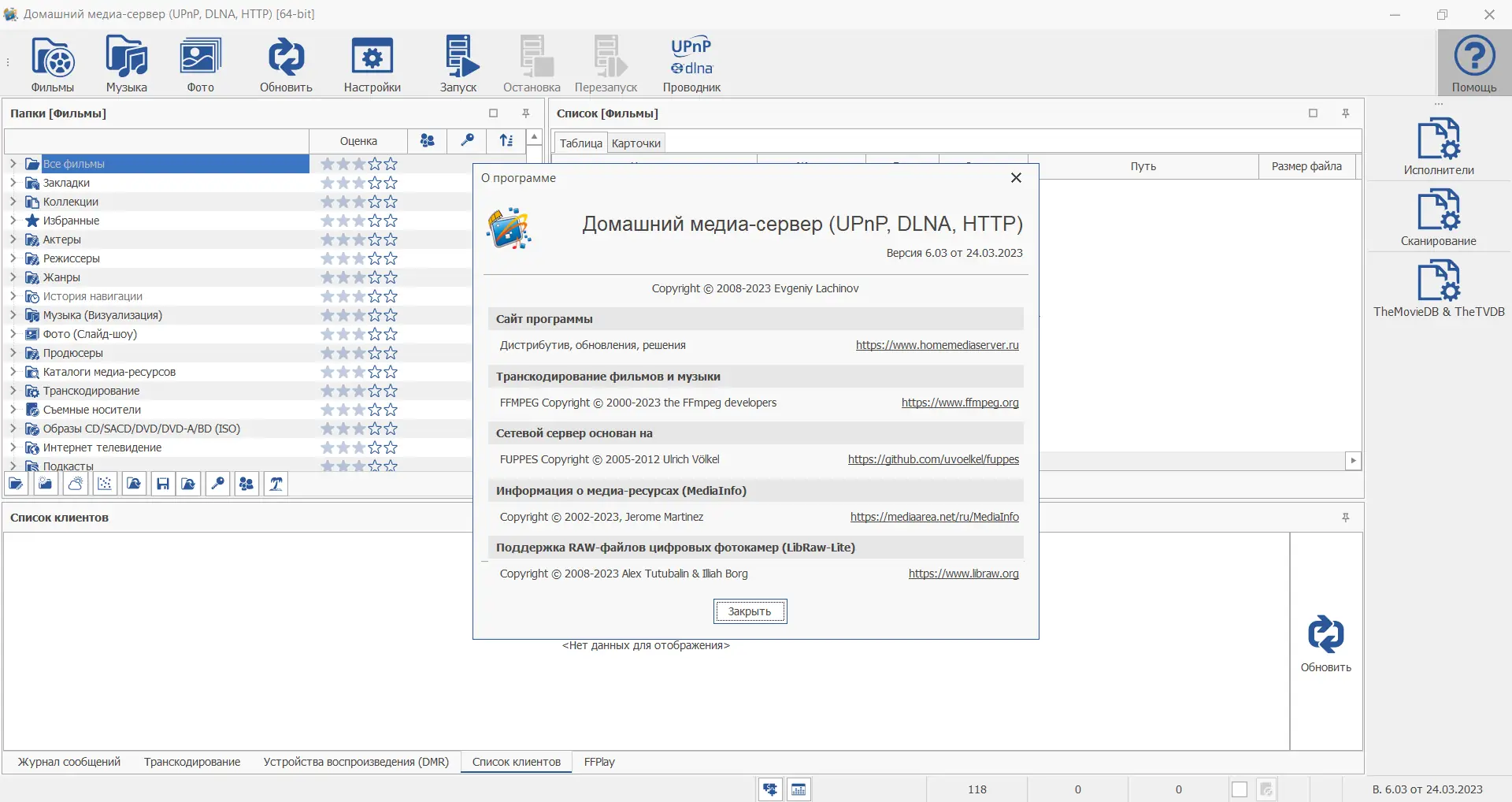This screenshot has height=802, width=1512.
Task: Click the cloud-and-sun icon in the folders toolbar
Action: [x=76, y=484]
